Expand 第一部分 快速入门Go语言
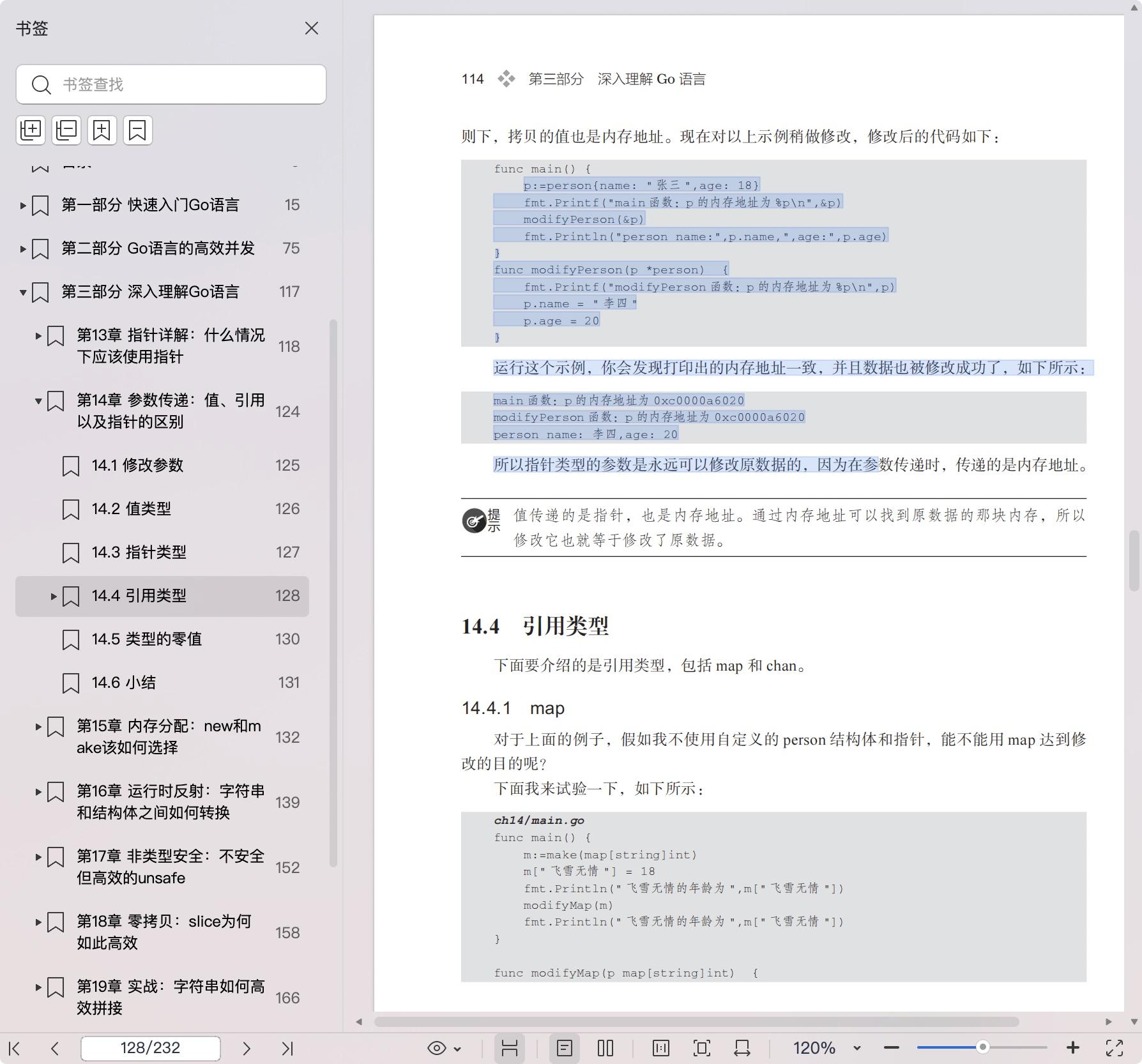This screenshot has width=1142, height=1064. [x=23, y=206]
